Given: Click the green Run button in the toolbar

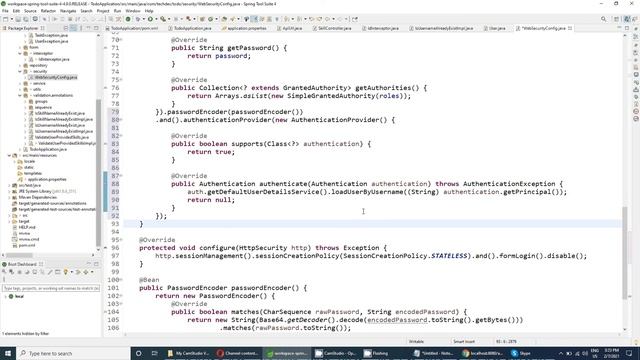Looking at the screenshot, I should [150, 19].
